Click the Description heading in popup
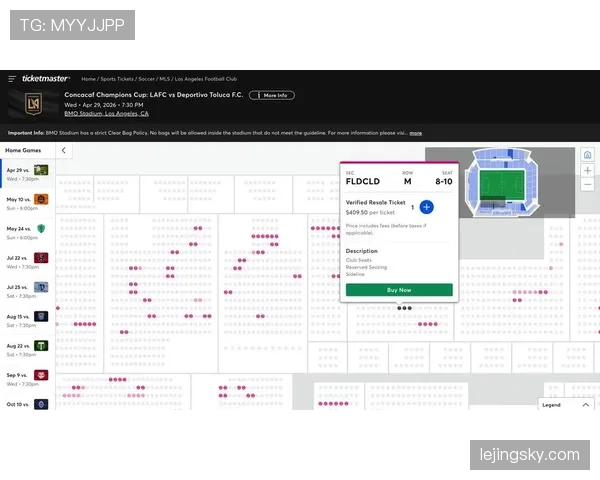 (x=362, y=251)
